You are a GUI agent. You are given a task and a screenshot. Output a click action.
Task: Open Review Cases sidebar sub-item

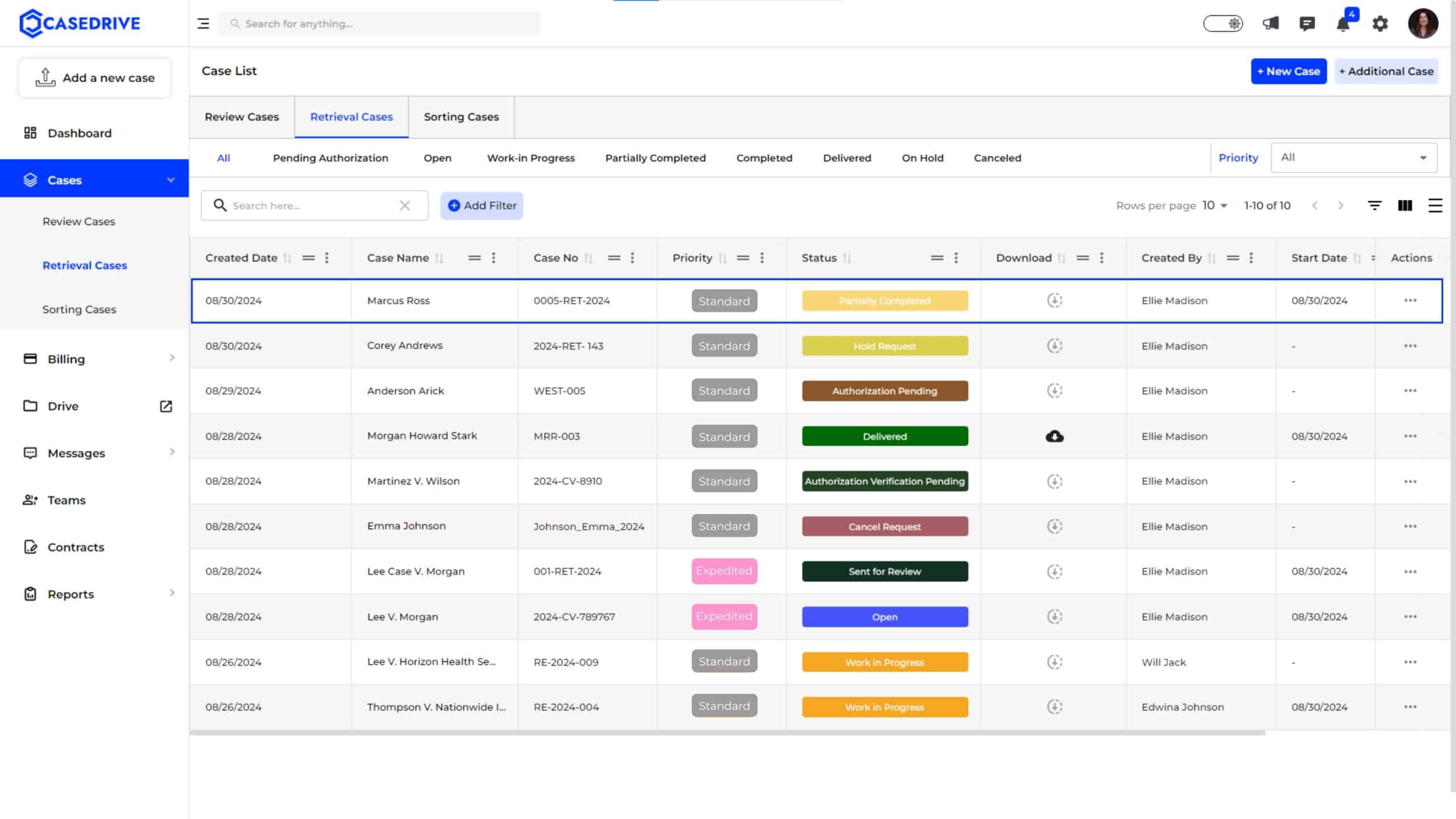[78, 221]
